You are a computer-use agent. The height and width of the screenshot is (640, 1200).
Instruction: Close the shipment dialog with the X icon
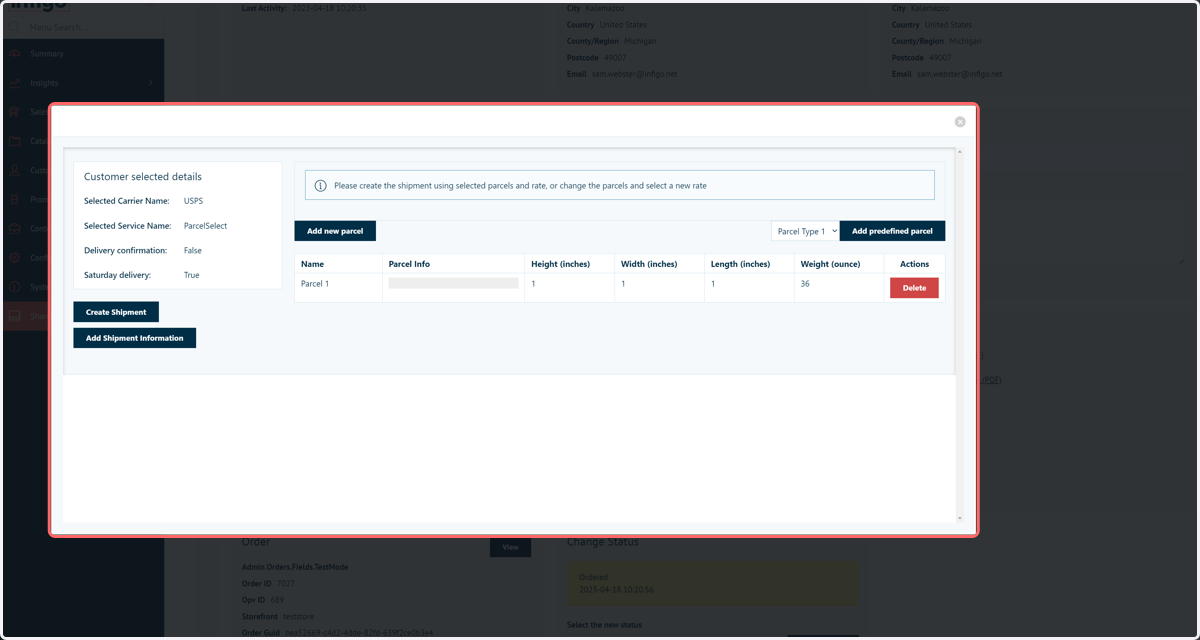[x=960, y=122]
